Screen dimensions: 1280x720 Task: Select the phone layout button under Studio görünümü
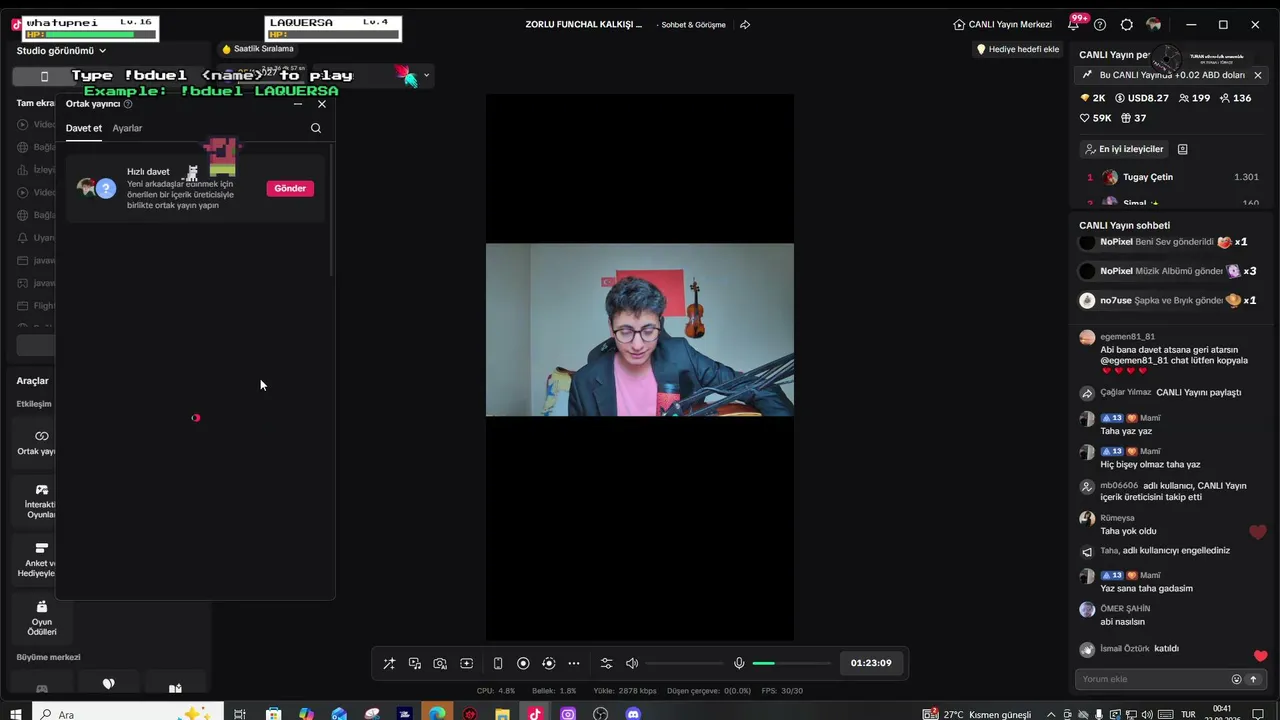coord(44,76)
